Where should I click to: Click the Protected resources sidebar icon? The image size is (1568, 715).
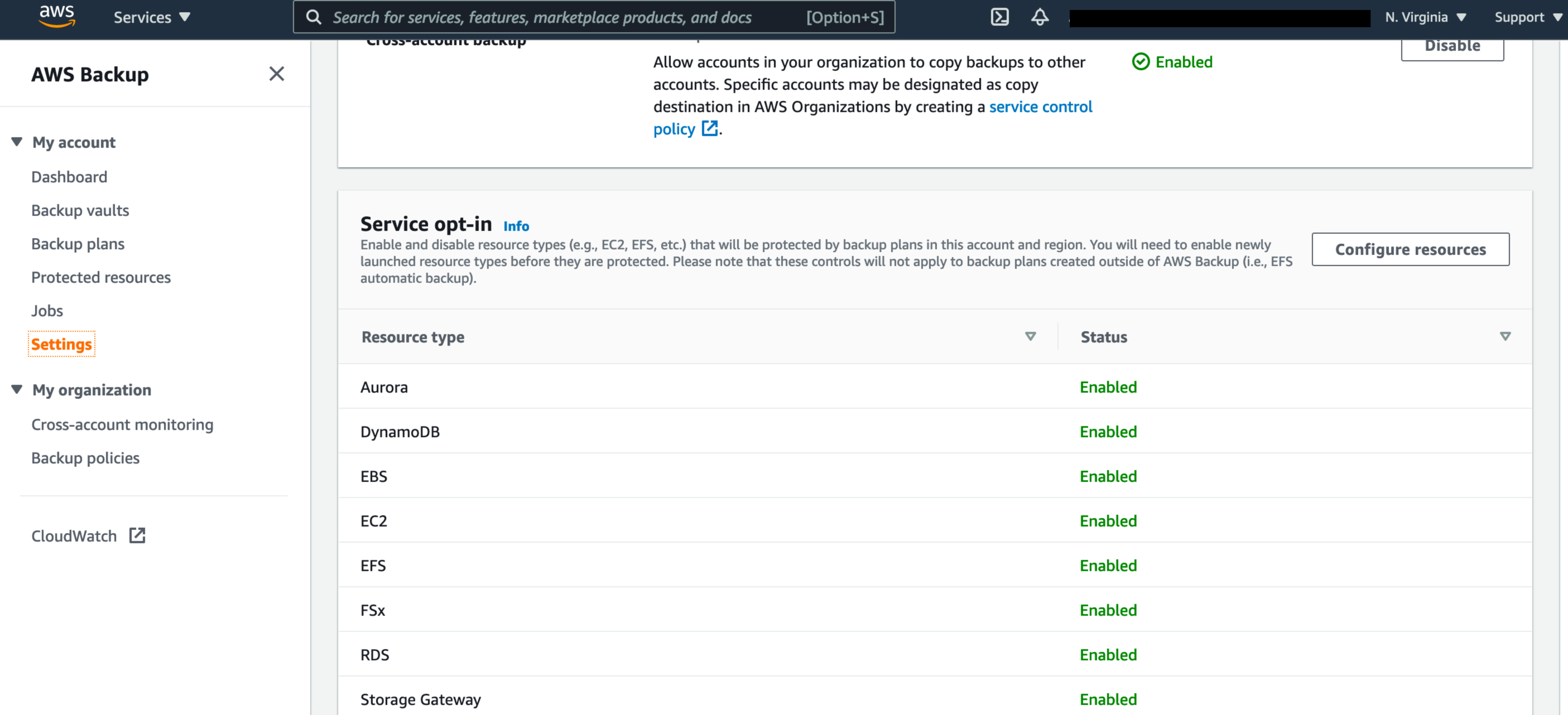click(101, 277)
